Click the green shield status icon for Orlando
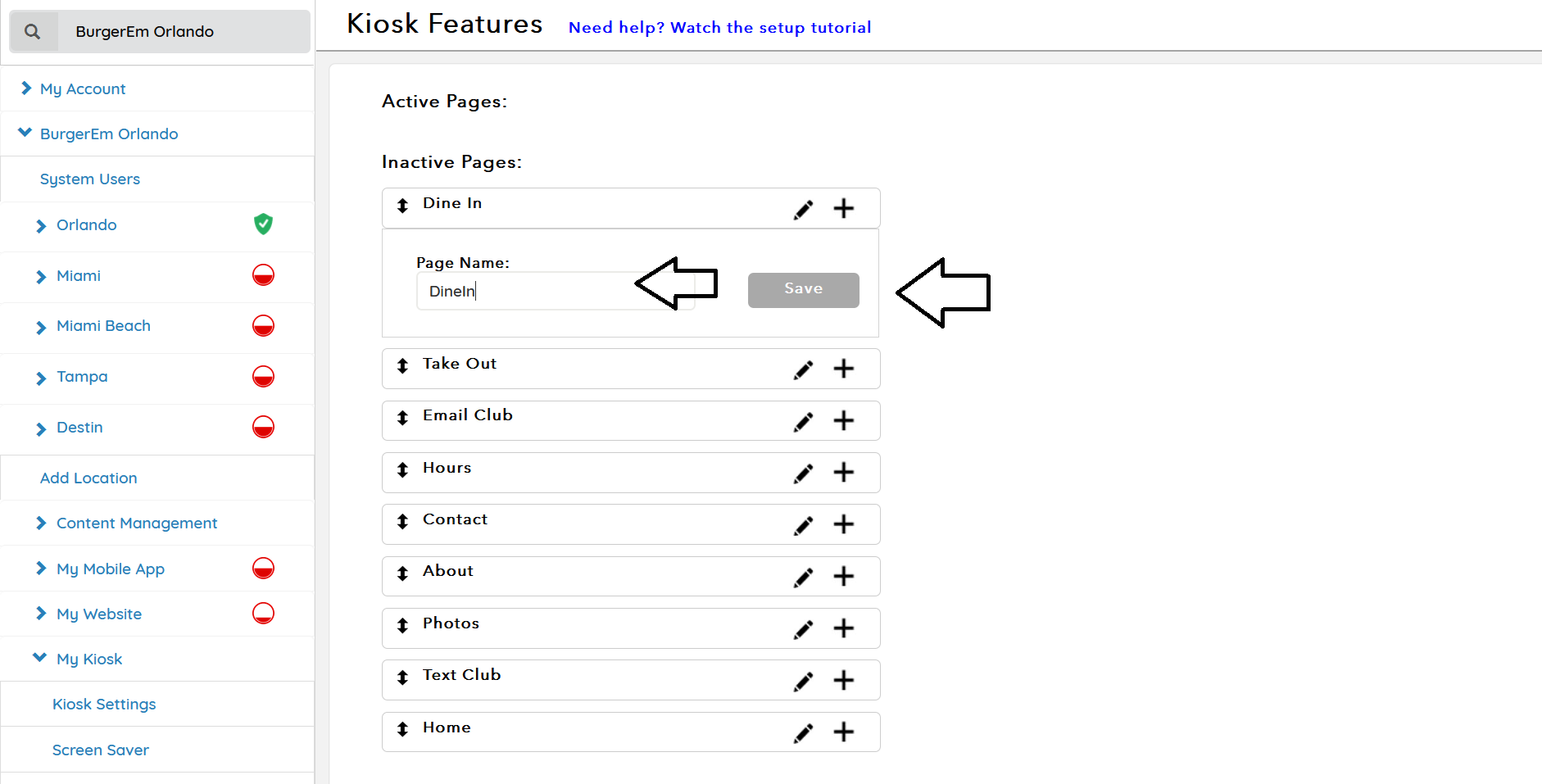 point(263,224)
